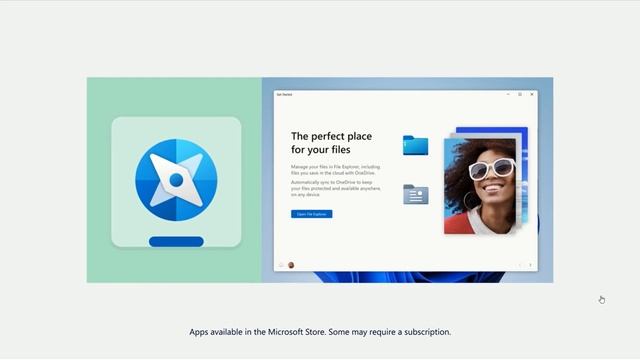
Task: Click the gray document folder icon
Action: (x=416, y=194)
